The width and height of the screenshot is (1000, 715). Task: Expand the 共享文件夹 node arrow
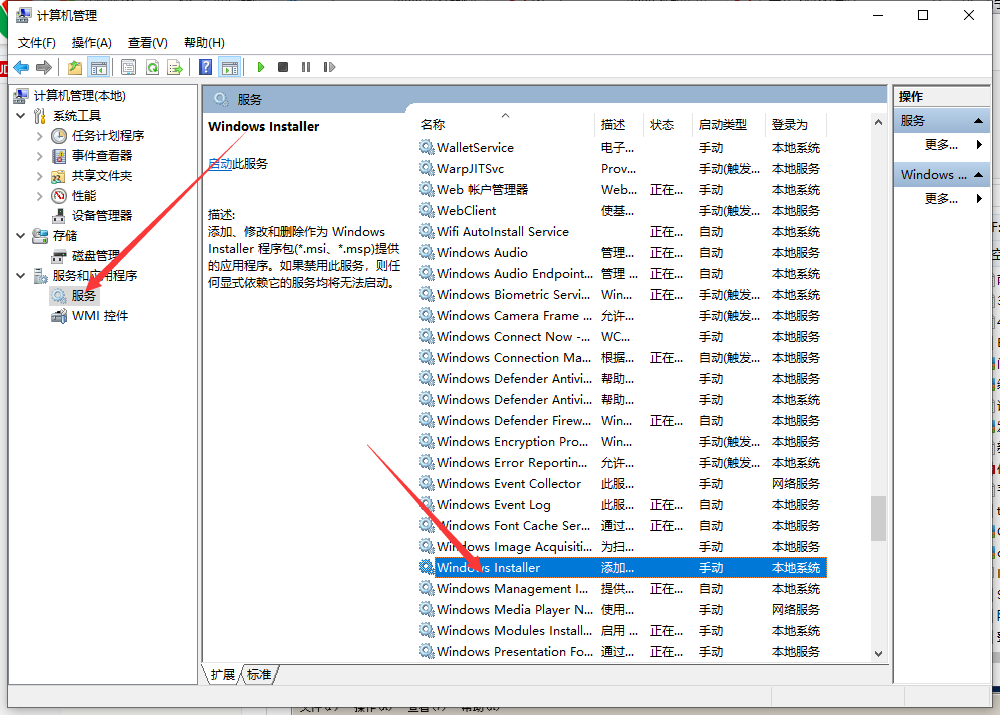pyautogui.click(x=40, y=175)
